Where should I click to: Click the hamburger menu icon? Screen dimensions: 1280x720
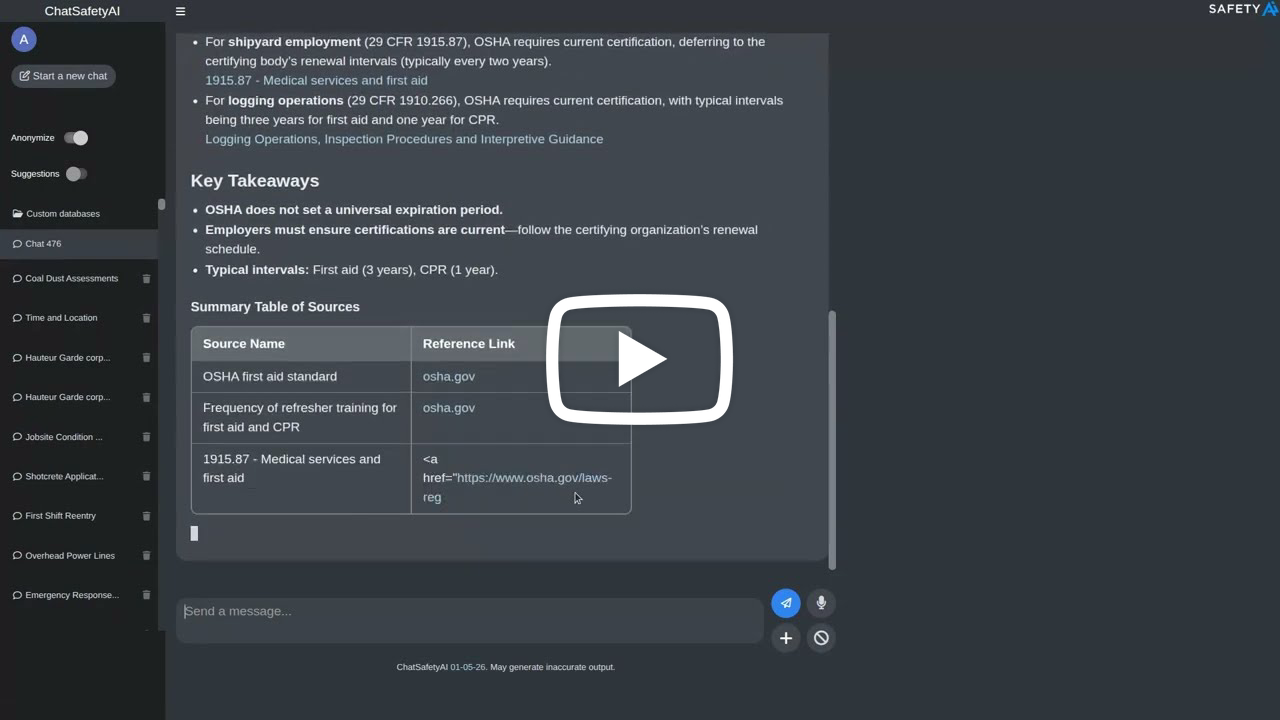pyautogui.click(x=180, y=11)
